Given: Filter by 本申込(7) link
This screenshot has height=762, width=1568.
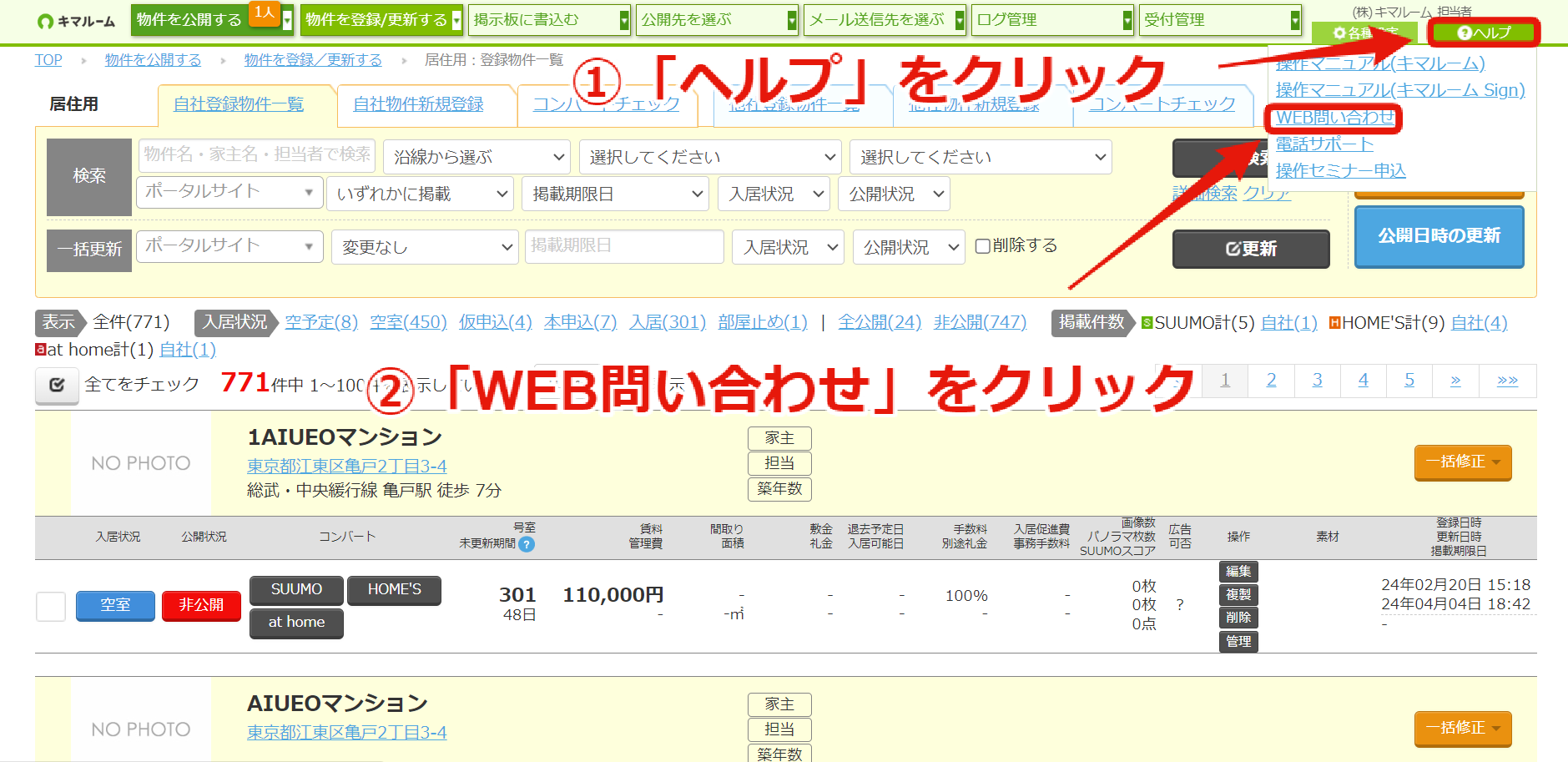Looking at the screenshot, I should coord(580,322).
